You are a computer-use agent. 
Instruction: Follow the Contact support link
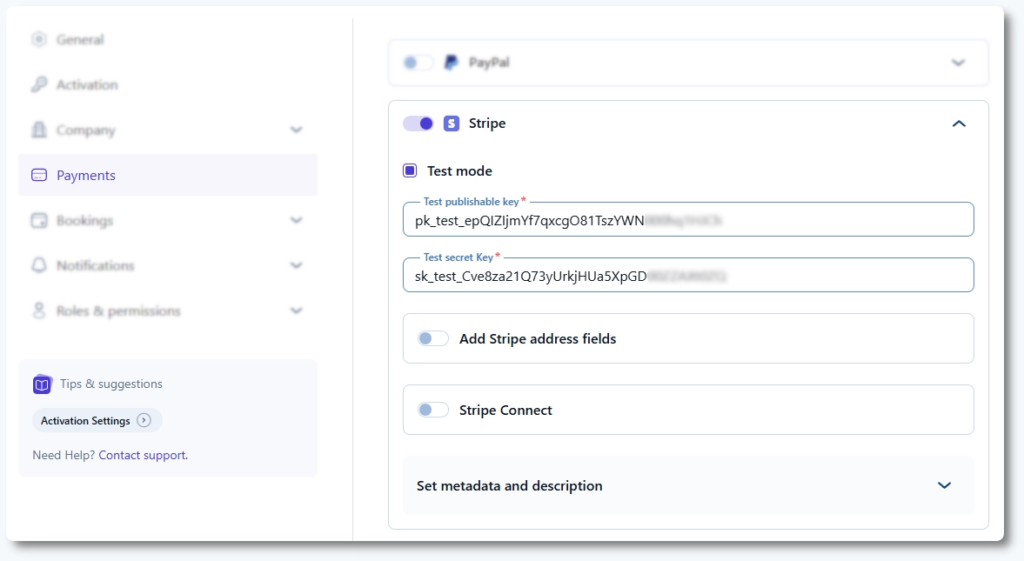142,455
